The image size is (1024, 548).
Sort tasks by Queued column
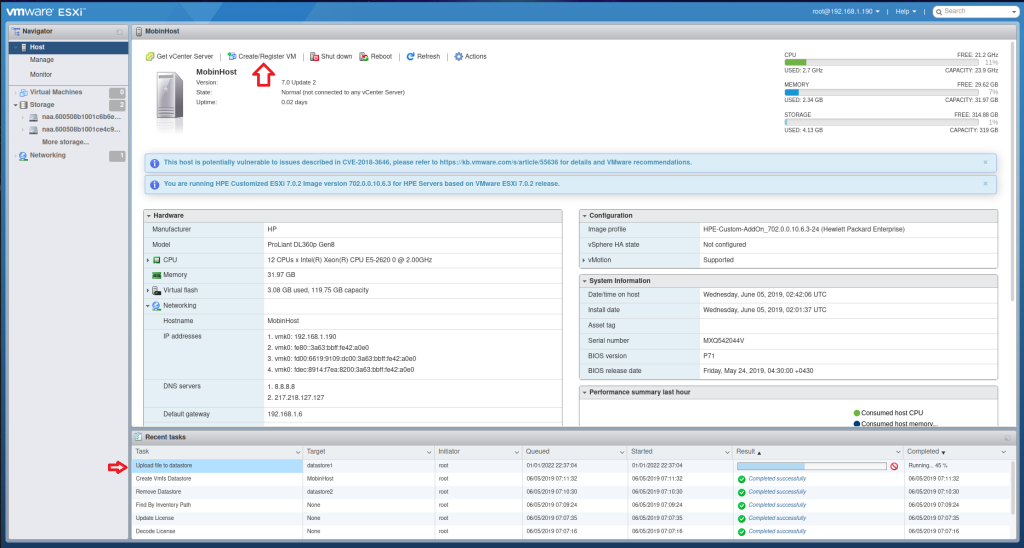pos(575,451)
